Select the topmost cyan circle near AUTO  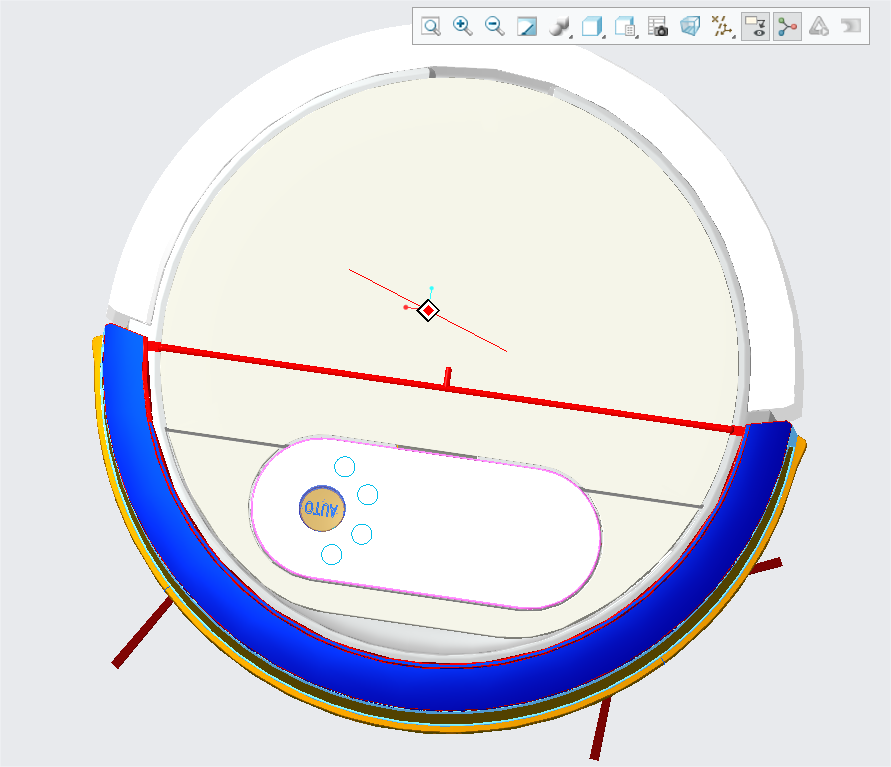coord(344,467)
